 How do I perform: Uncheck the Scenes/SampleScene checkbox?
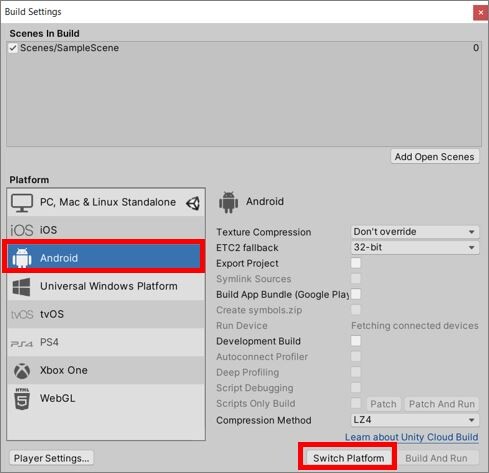[13, 48]
